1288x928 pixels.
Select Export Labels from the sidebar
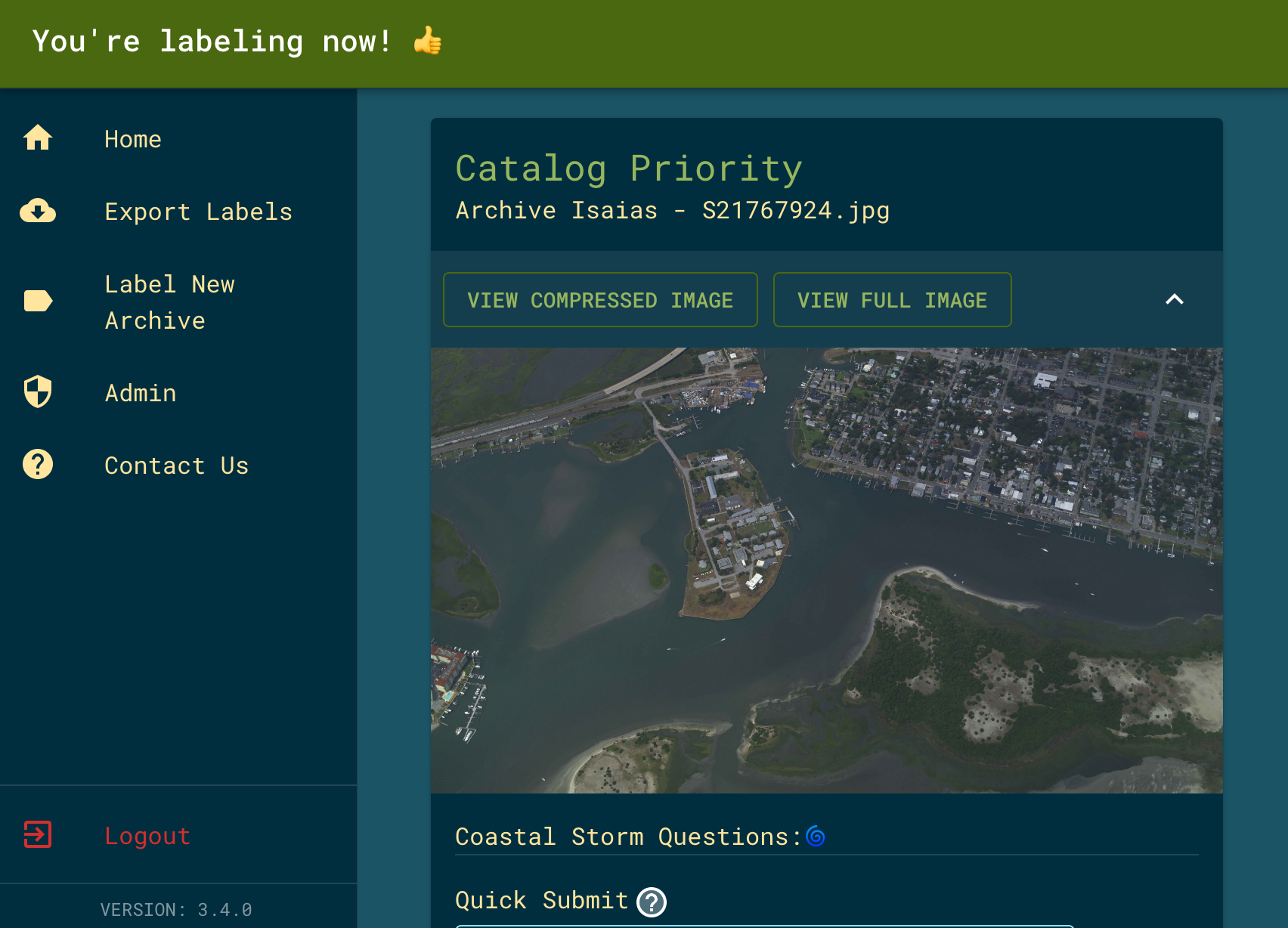[198, 212]
